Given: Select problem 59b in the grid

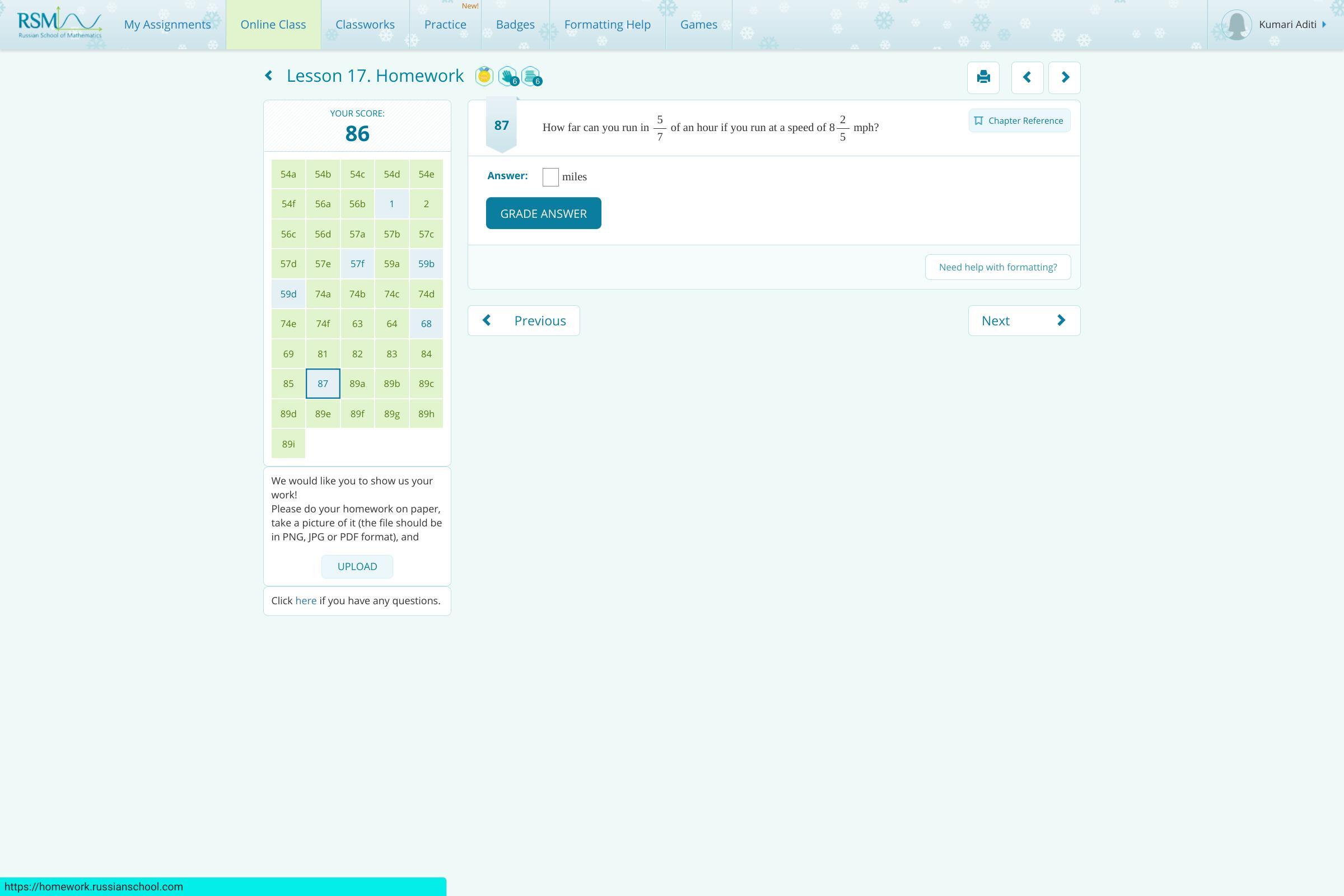Looking at the screenshot, I should coord(426,264).
